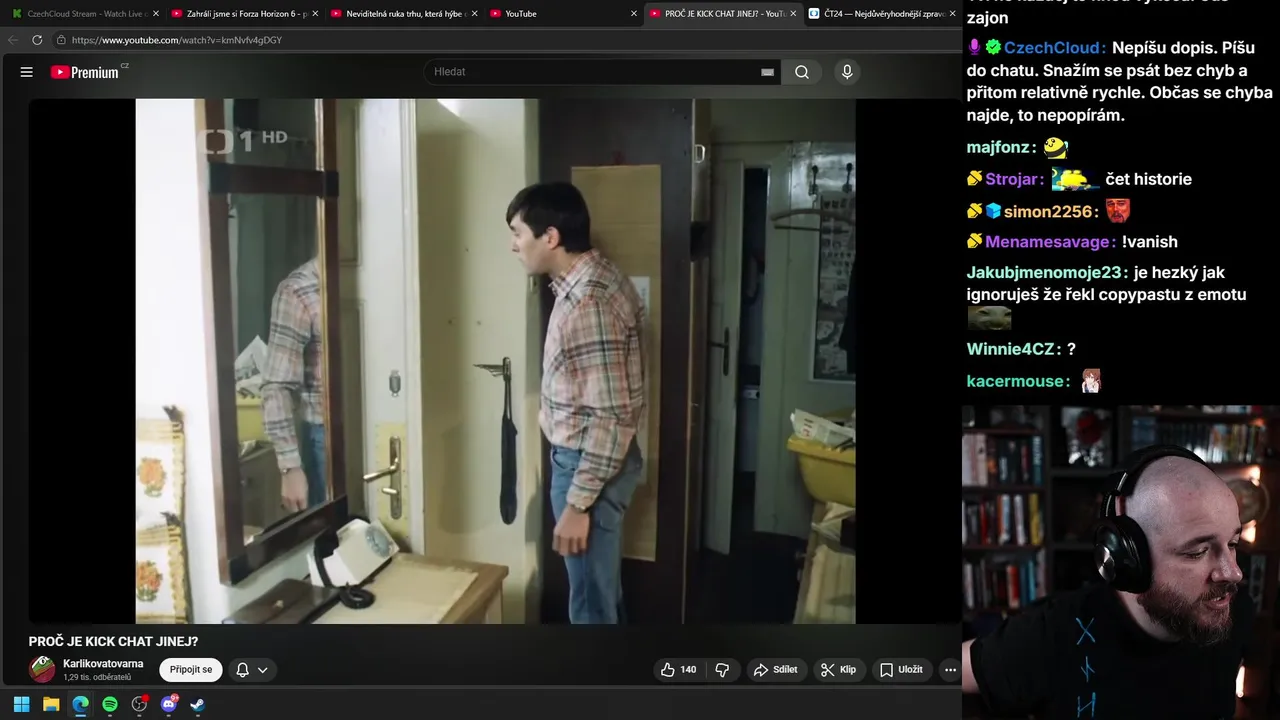Image resolution: width=1280 pixels, height=720 pixels.
Task: Click the emote before 'čet historie'
Action: coord(1075,179)
